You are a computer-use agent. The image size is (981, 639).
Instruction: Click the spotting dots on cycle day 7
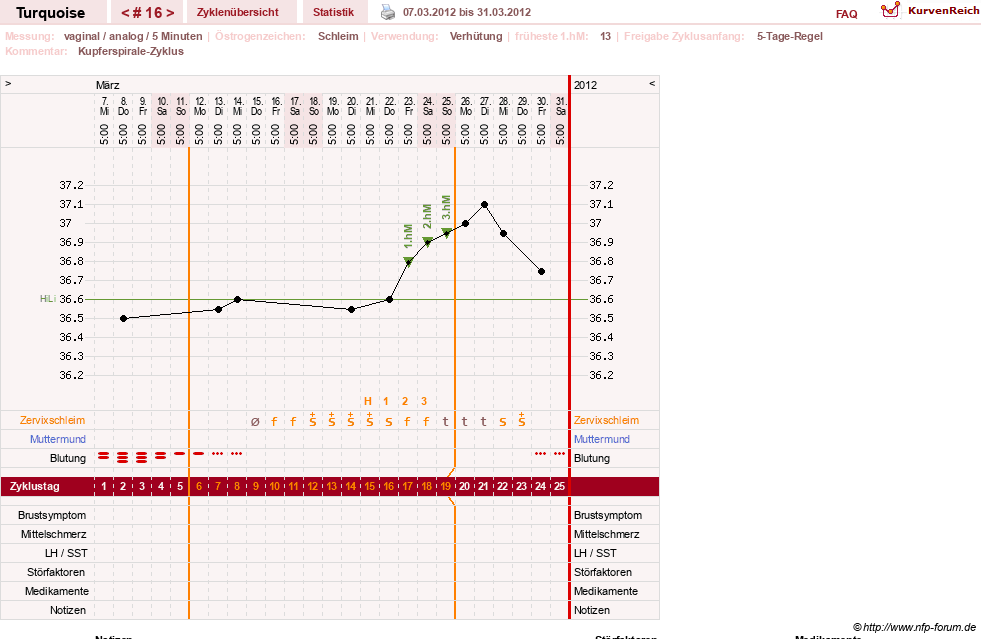217,453
